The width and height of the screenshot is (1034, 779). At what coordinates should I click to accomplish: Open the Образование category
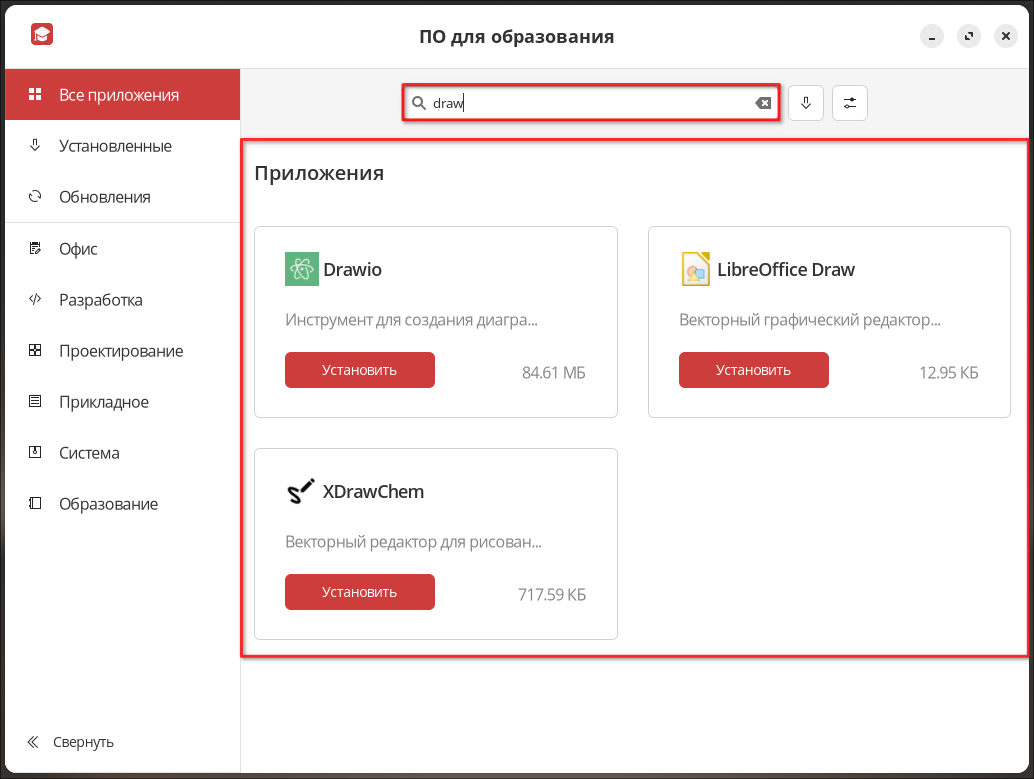(x=108, y=504)
